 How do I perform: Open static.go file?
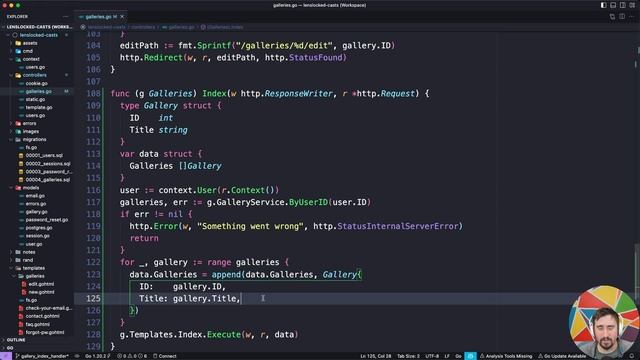coord(35,99)
